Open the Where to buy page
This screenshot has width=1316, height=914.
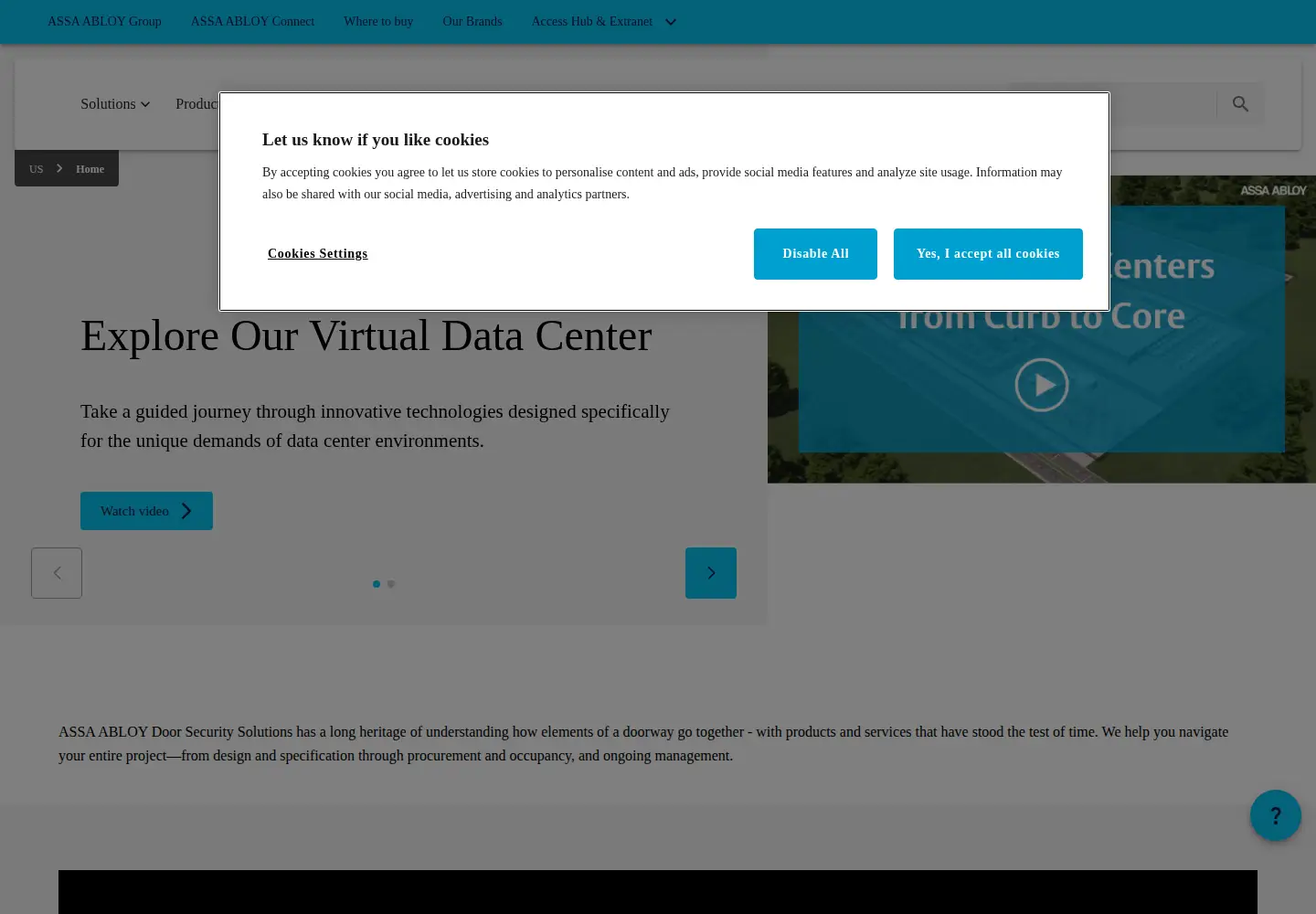pyautogui.click(x=378, y=21)
